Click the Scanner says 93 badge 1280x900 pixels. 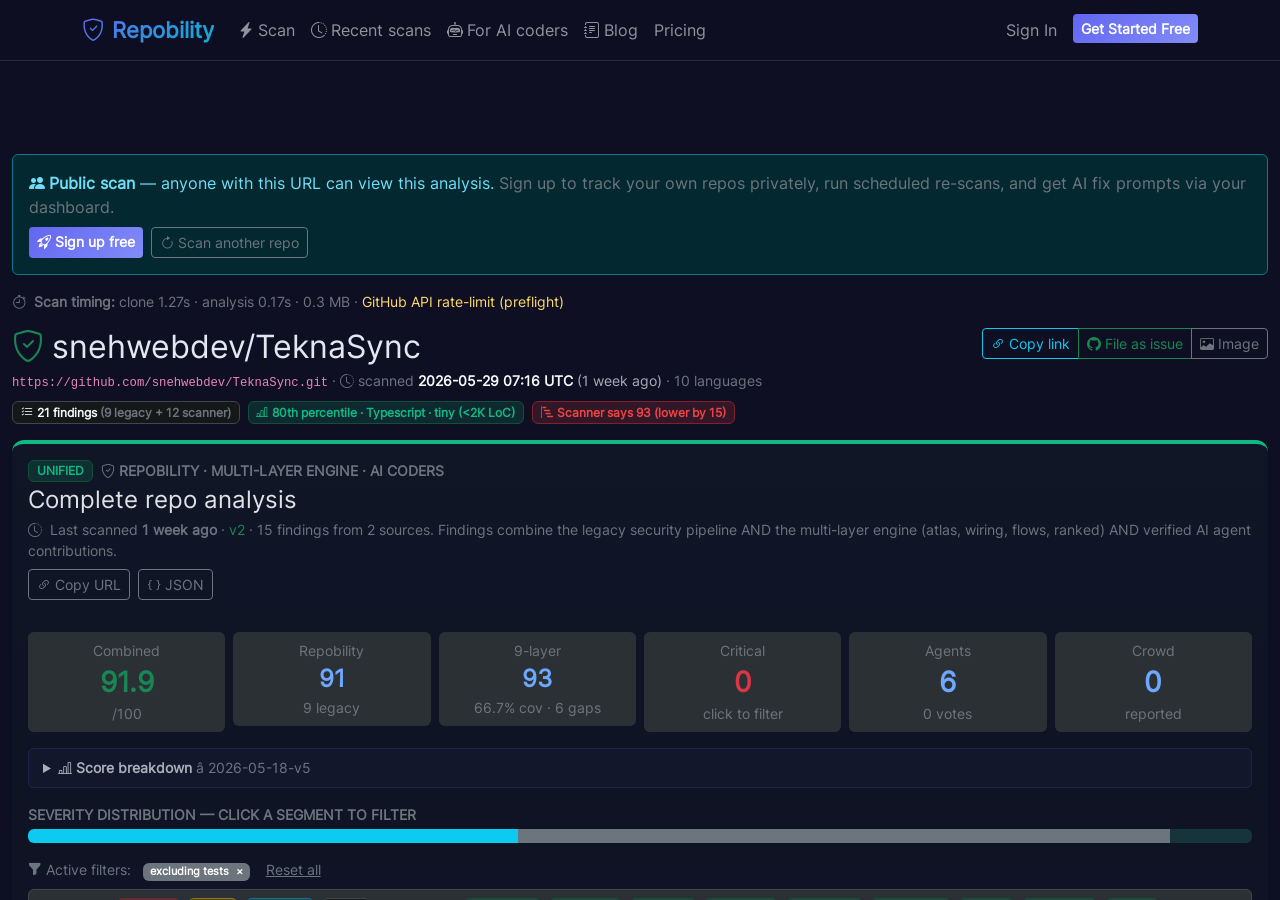633,412
